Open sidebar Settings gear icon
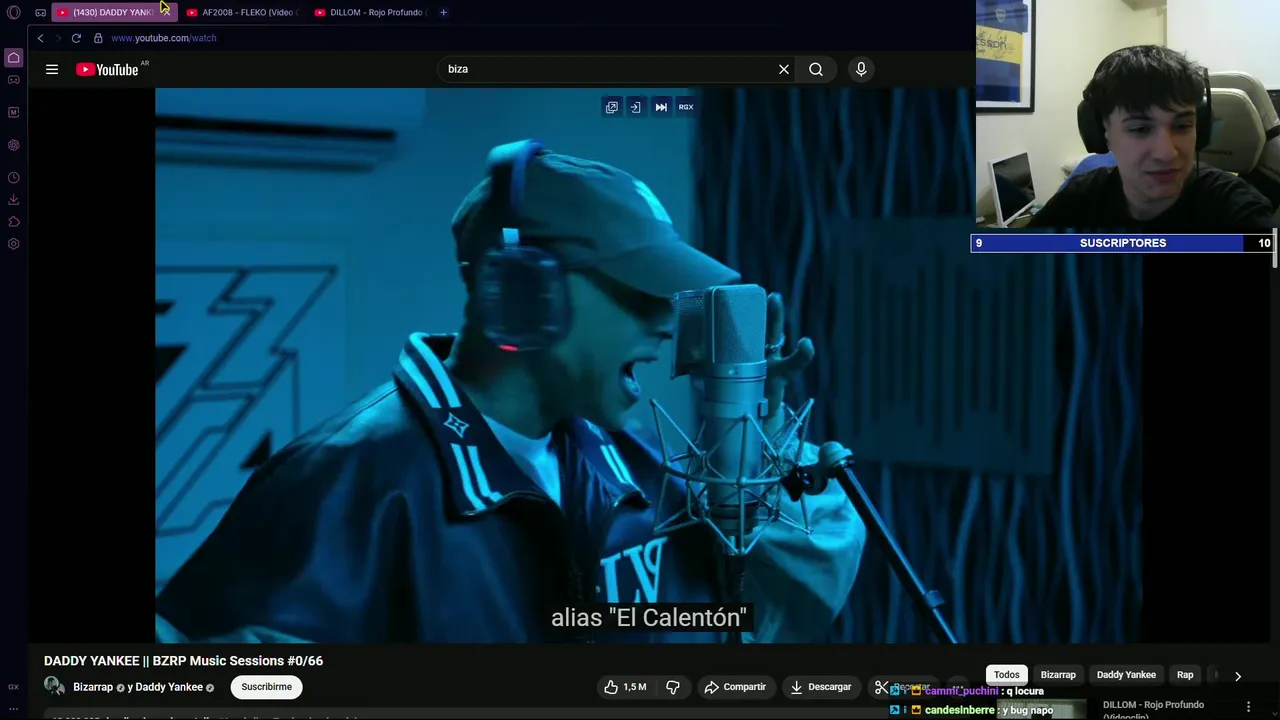Viewport: 1280px width, 720px height. click(13, 244)
